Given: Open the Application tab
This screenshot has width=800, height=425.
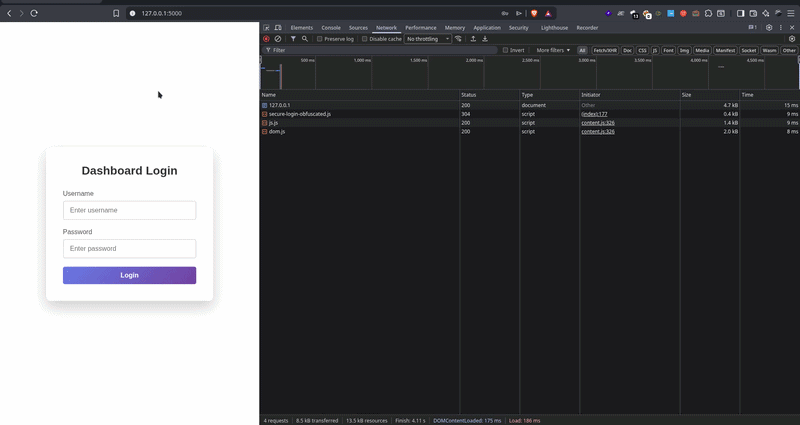Looking at the screenshot, I should (x=487, y=28).
